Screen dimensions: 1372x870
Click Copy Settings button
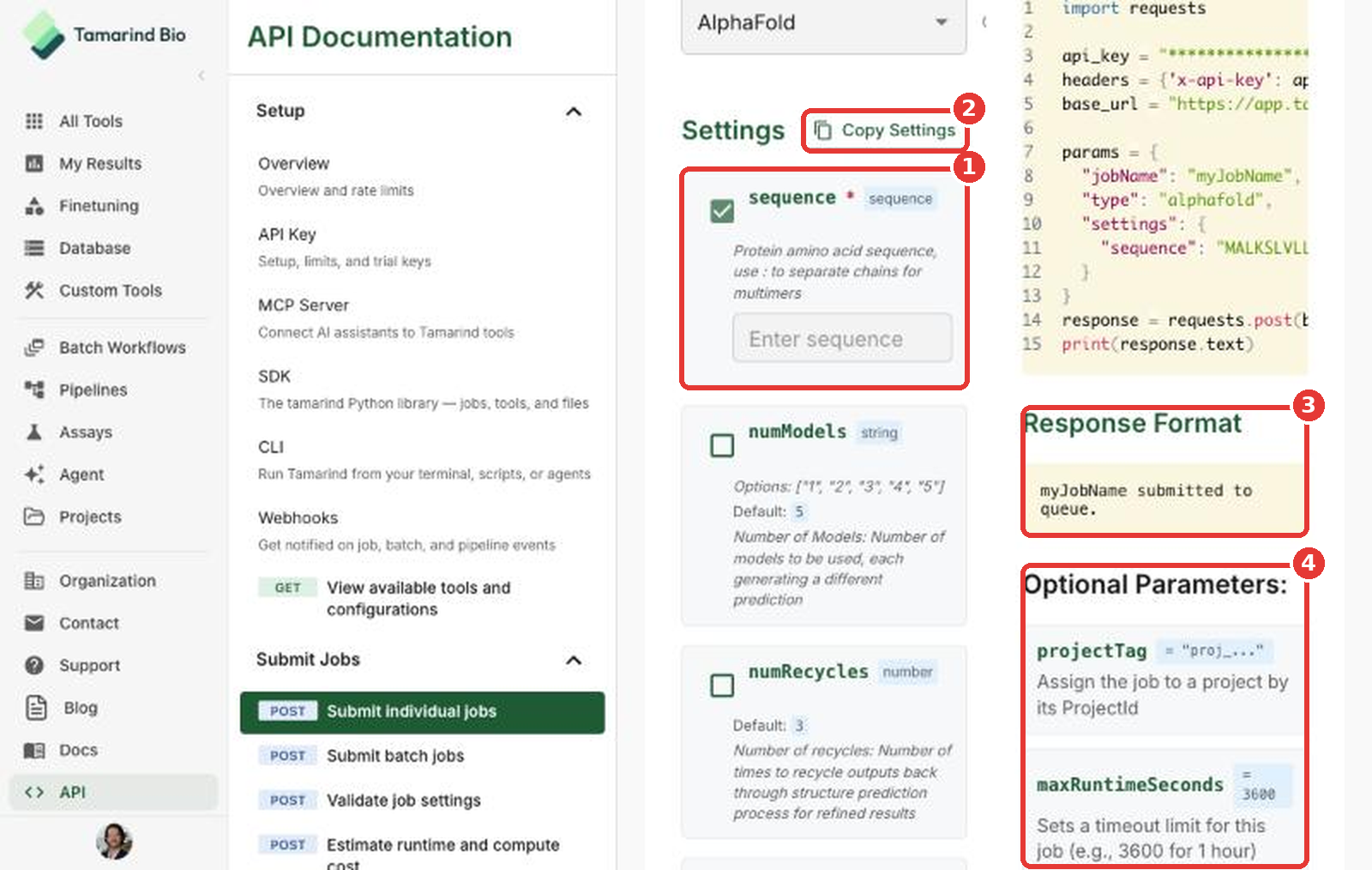(x=884, y=130)
